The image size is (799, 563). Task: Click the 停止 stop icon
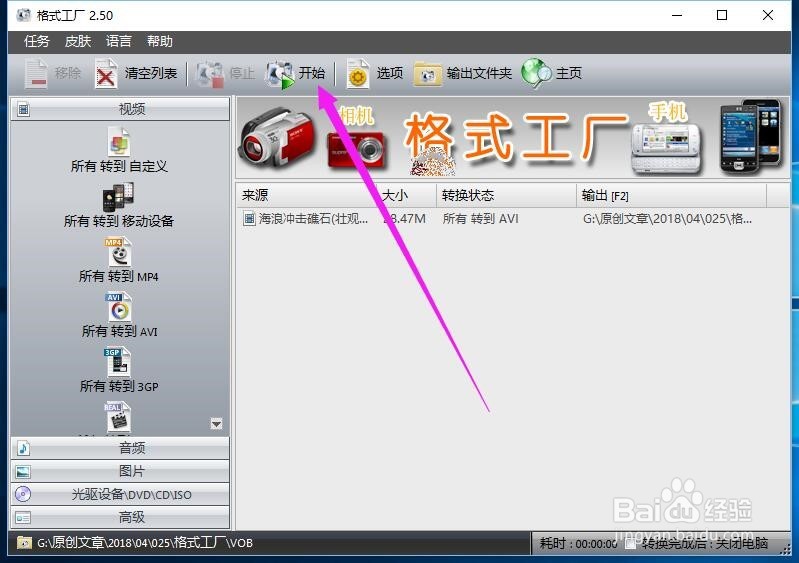[209, 74]
